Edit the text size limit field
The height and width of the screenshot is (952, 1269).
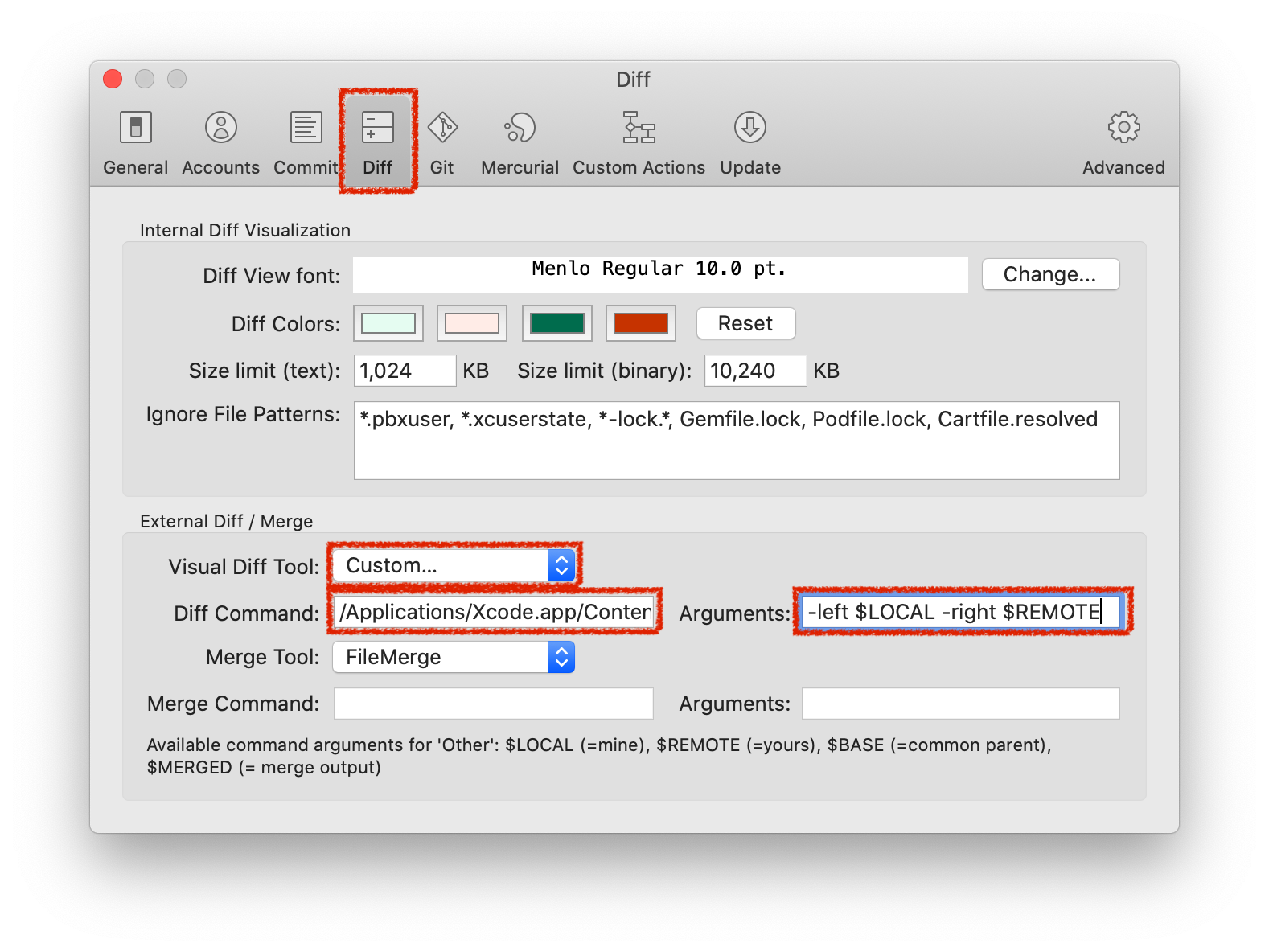[x=405, y=371]
